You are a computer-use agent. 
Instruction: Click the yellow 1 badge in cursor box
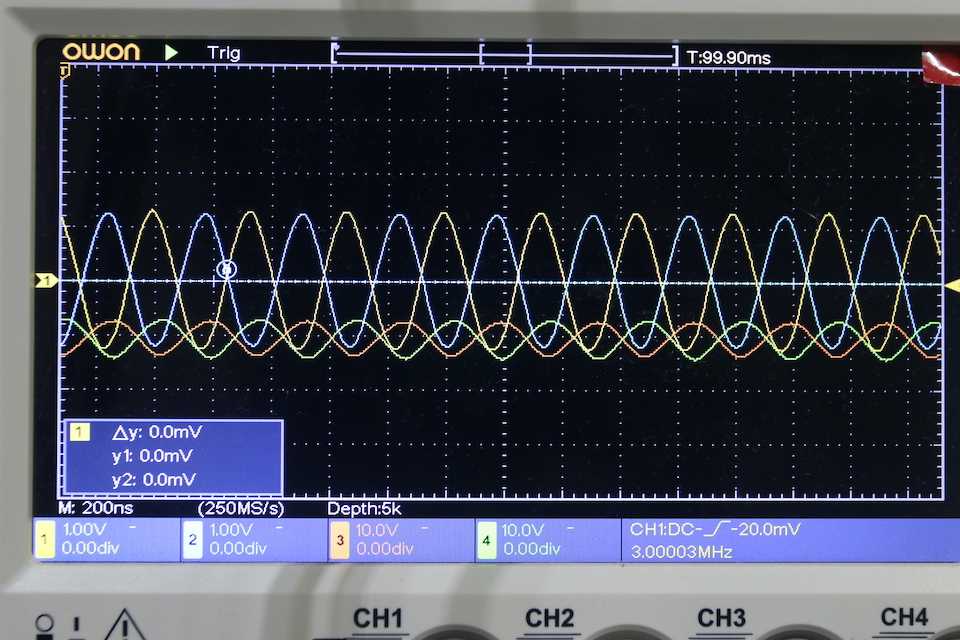coord(80,432)
